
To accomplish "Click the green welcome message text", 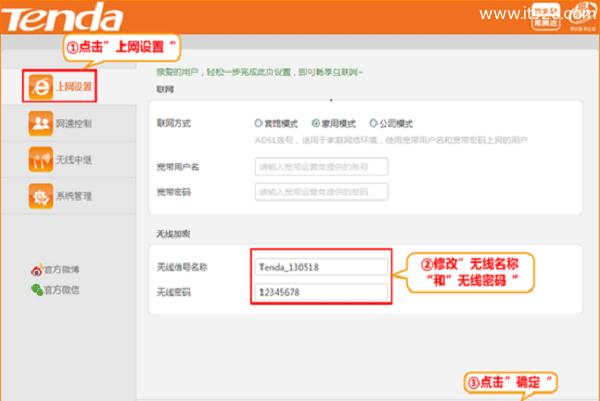I will [x=259, y=72].
